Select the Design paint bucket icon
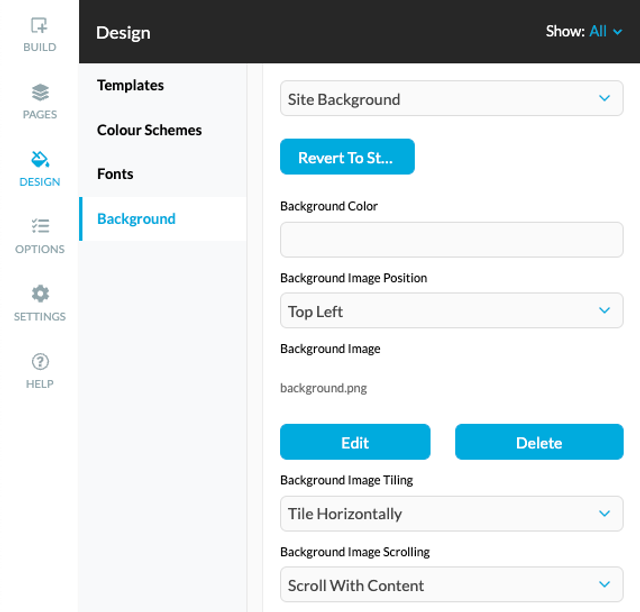The width and height of the screenshot is (640, 612). point(40,159)
